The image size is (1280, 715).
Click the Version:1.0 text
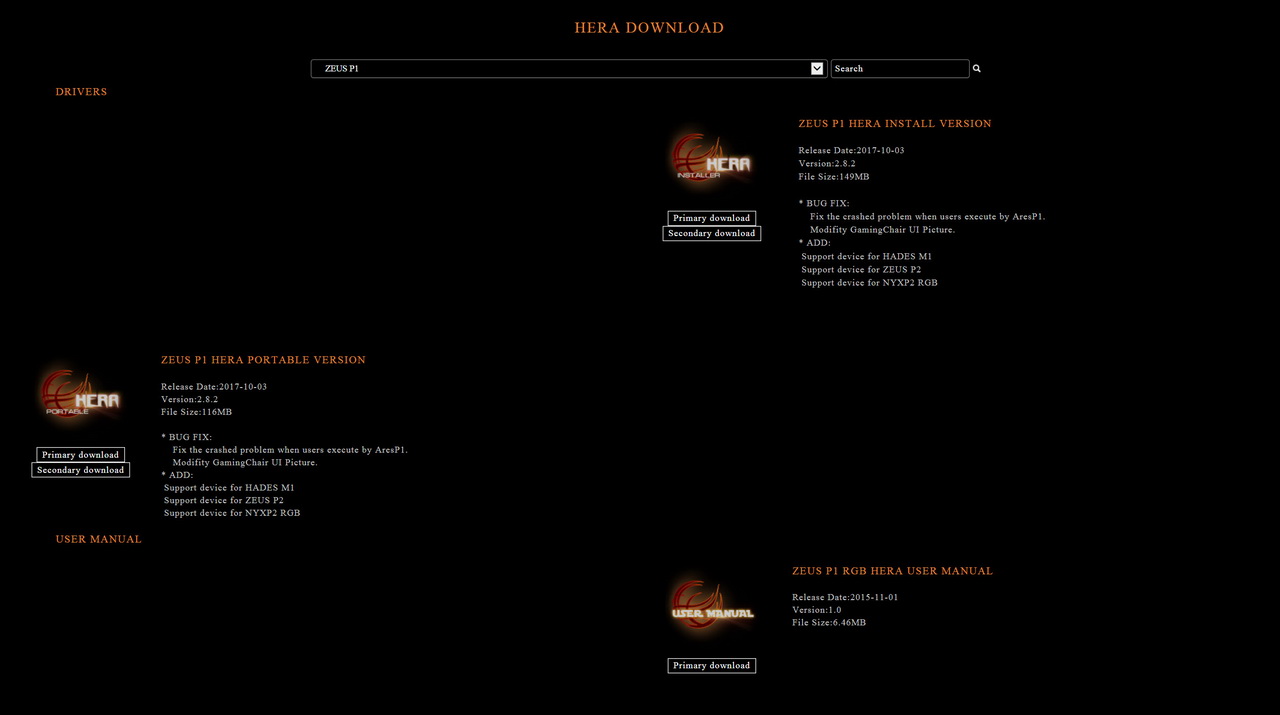pyautogui.click(x=816, y=610)
